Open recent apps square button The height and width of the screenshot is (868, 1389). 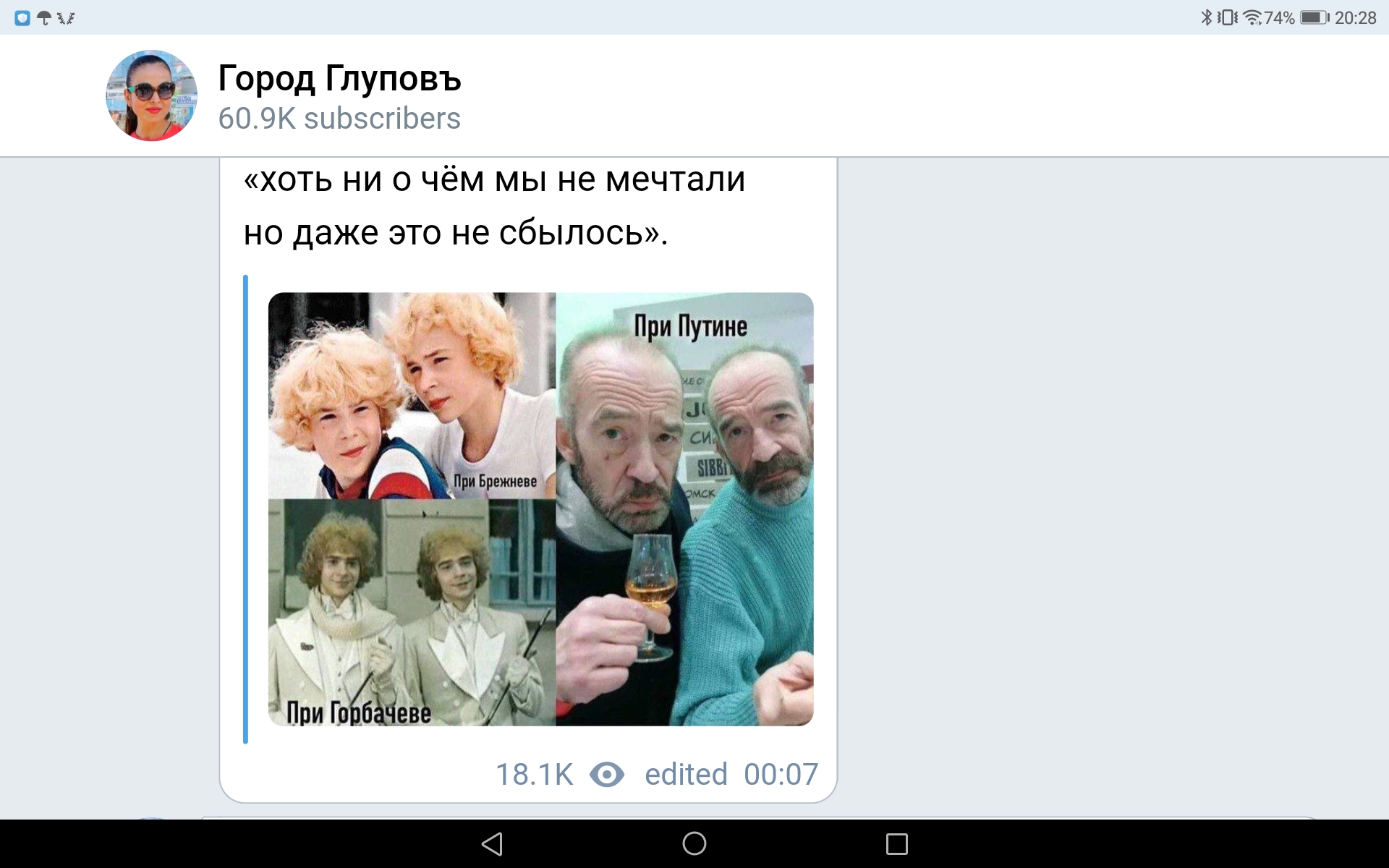pyautogui.click(x=897, y=843)
